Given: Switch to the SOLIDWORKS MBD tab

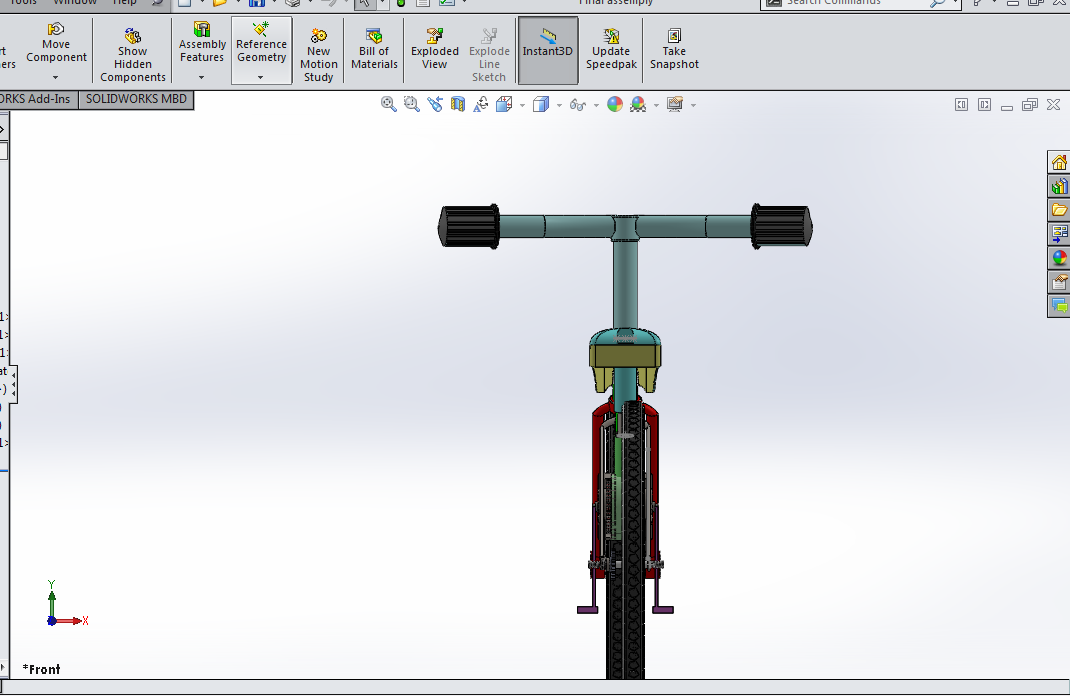Looking at the screenshot, I should tap(136, 99).
